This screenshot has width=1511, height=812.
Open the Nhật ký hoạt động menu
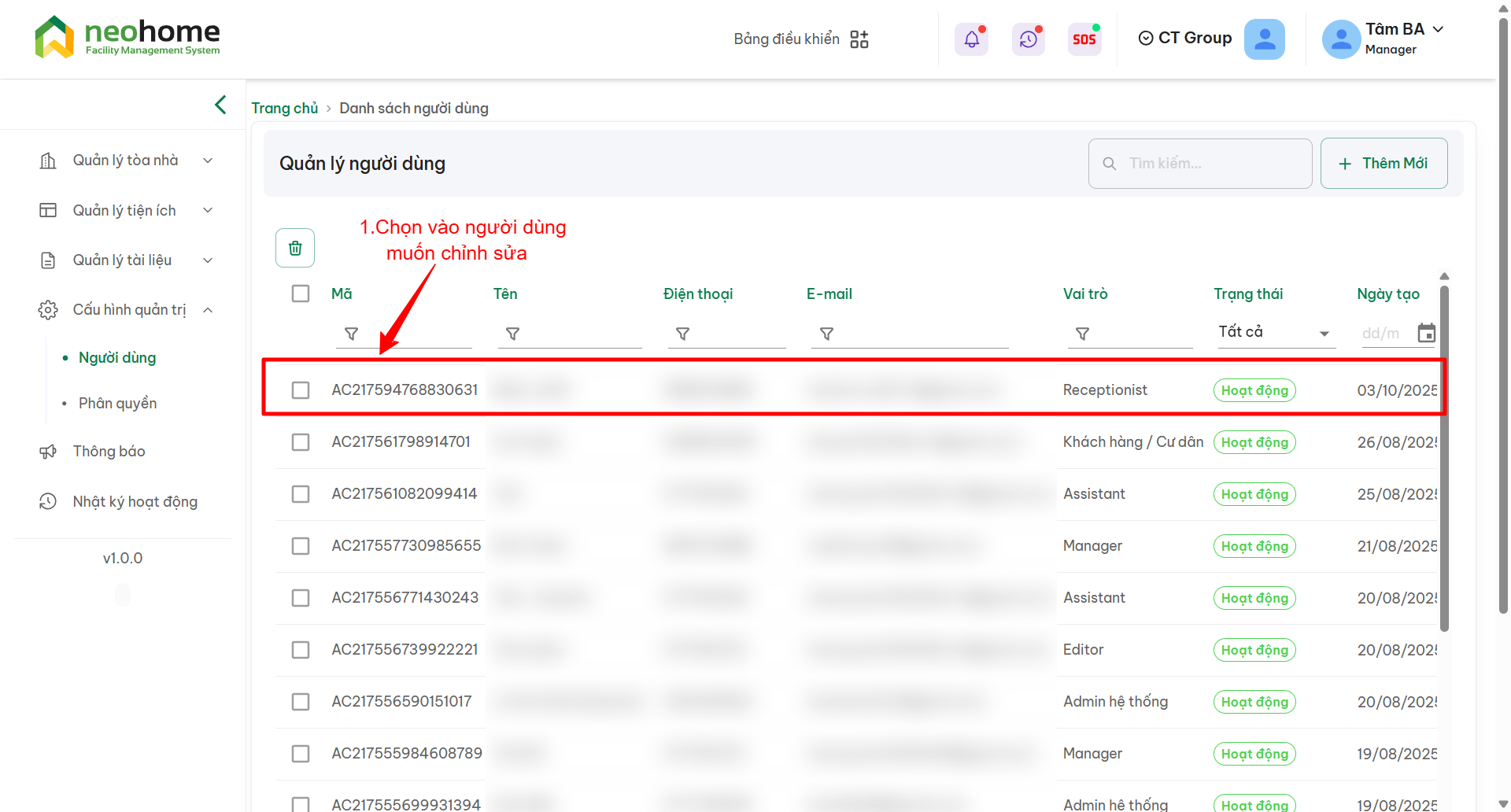(x=135, y=502)
